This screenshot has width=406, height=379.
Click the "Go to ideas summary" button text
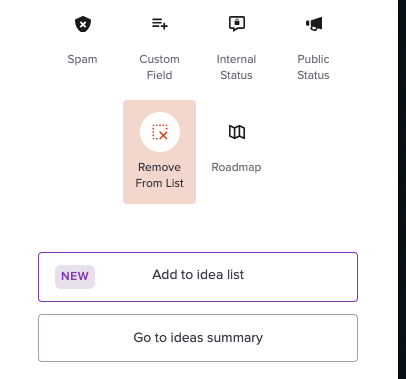pyautogui.click(x=198, y=338)
